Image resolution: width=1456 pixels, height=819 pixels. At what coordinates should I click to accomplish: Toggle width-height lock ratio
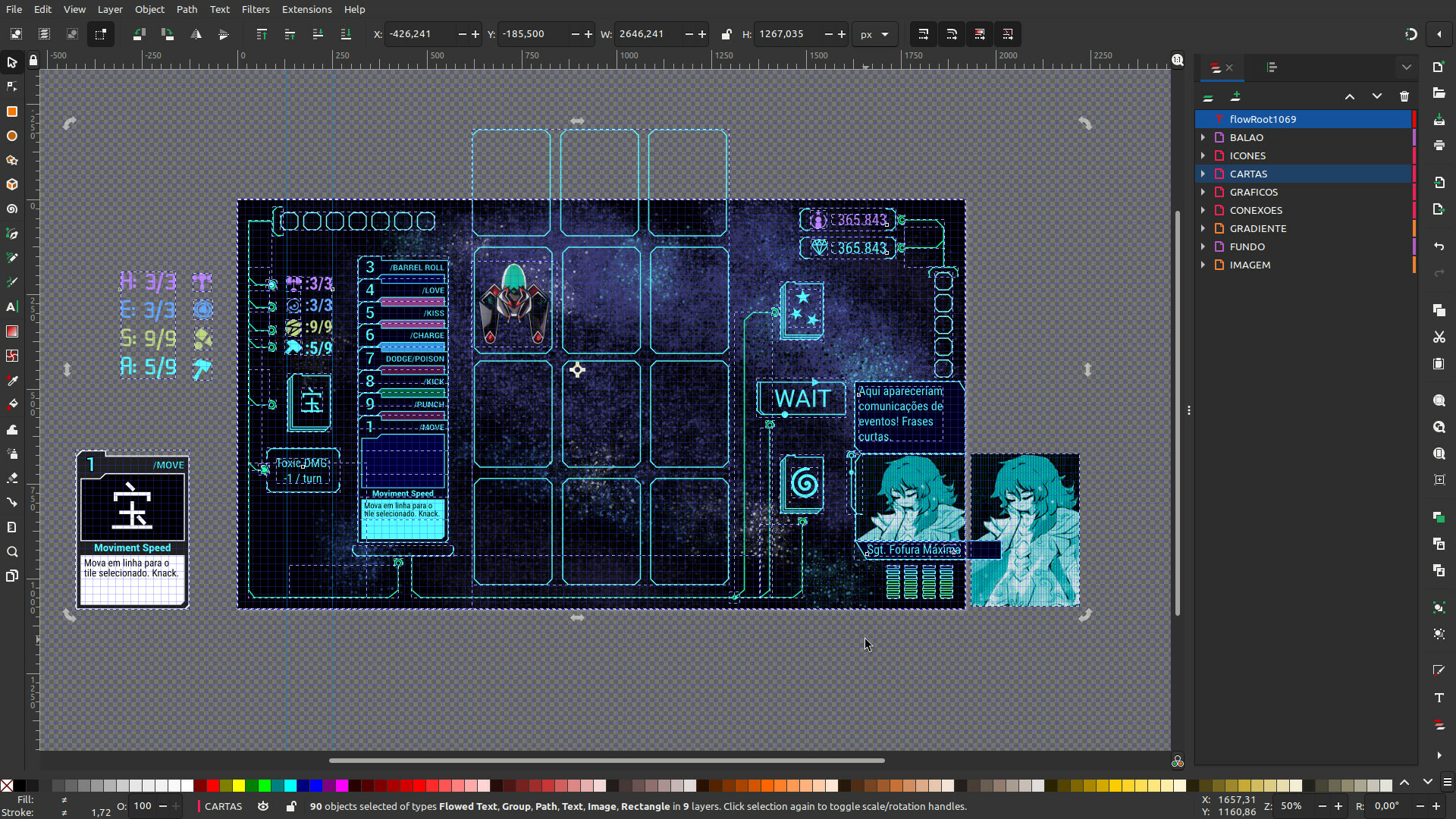[726, 34]
